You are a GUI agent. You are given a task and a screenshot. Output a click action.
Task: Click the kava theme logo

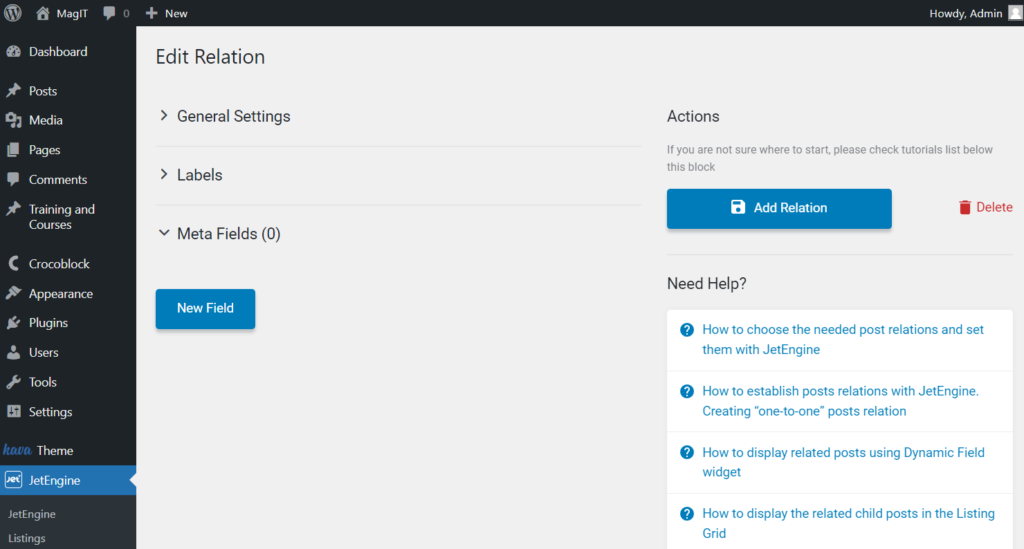17,450
